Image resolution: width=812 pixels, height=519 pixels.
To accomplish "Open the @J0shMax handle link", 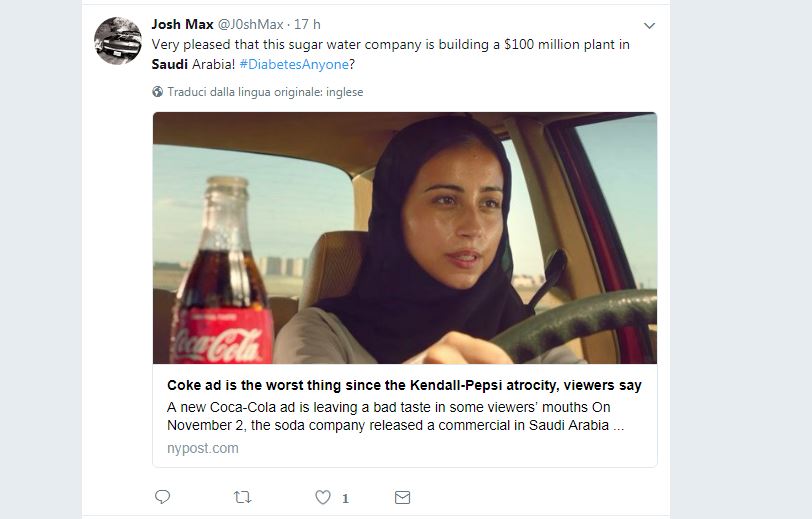I will tap(250, 24).
